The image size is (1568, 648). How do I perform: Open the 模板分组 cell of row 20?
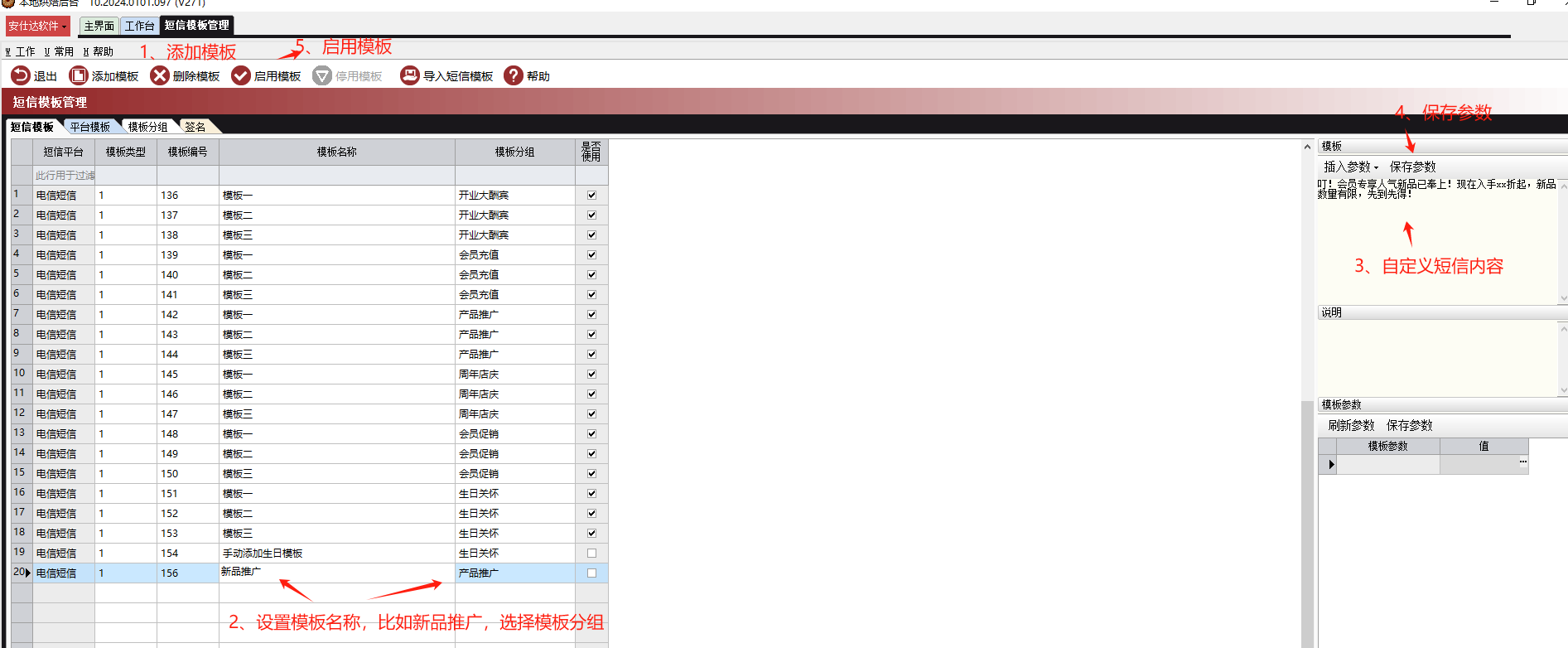coord(515,573)
